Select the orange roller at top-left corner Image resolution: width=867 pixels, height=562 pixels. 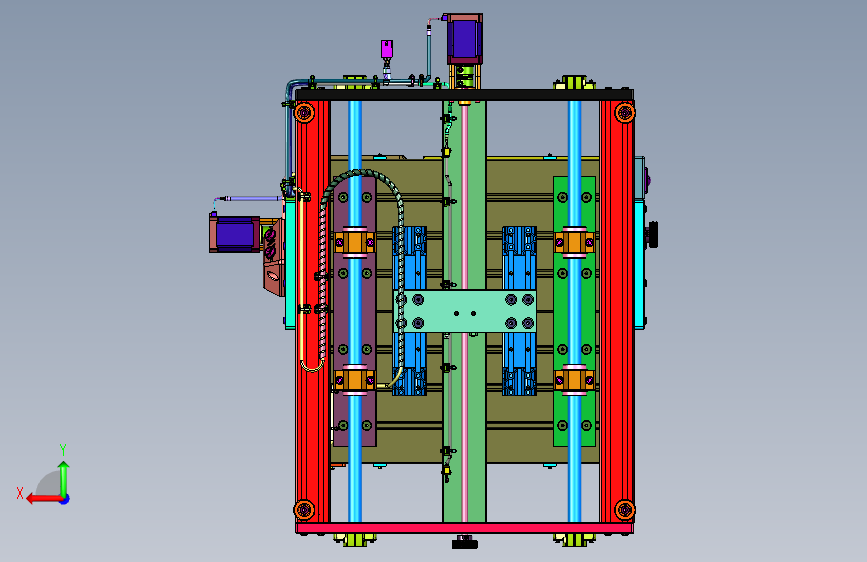click(x=304, y=113)
